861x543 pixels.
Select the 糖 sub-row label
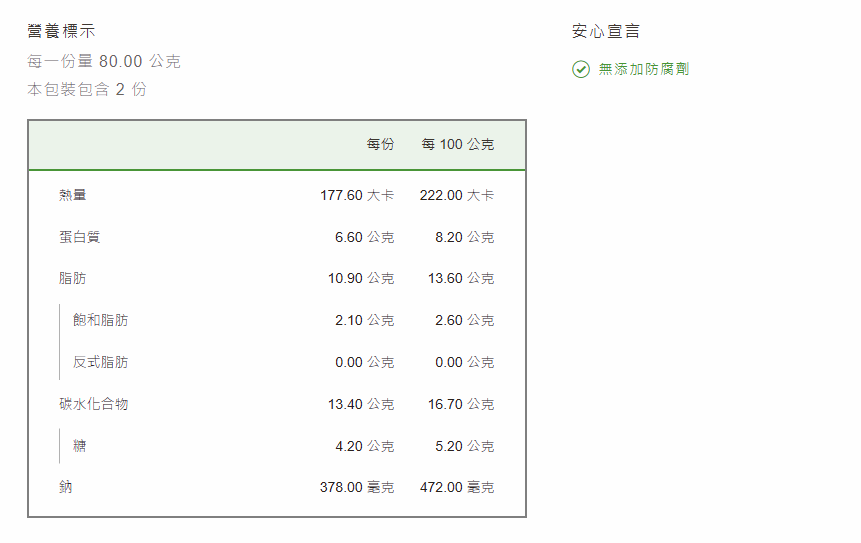(79, 446)
